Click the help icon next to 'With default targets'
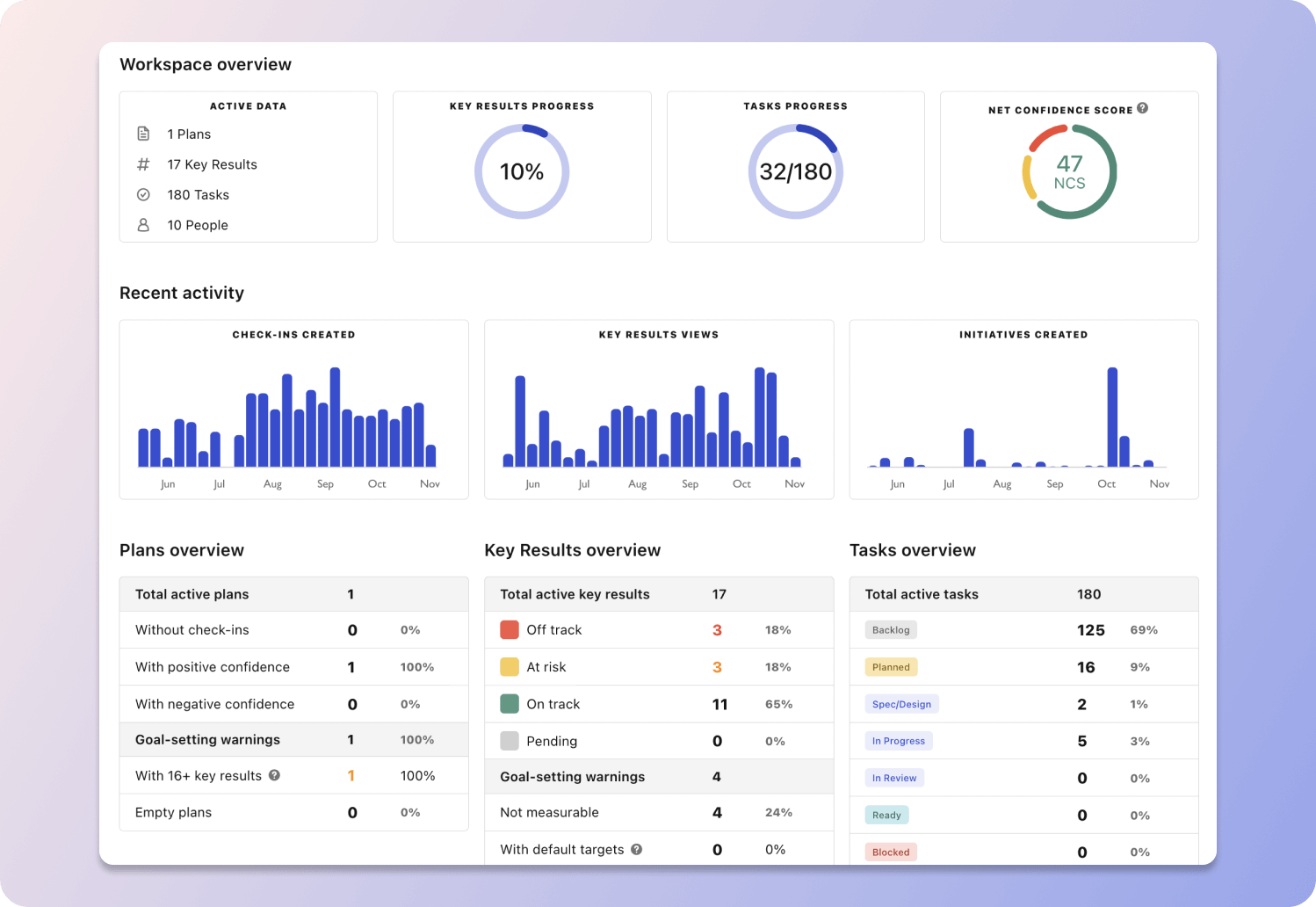The width and height of the screenshot is (1316, 907). coord(637,849)
